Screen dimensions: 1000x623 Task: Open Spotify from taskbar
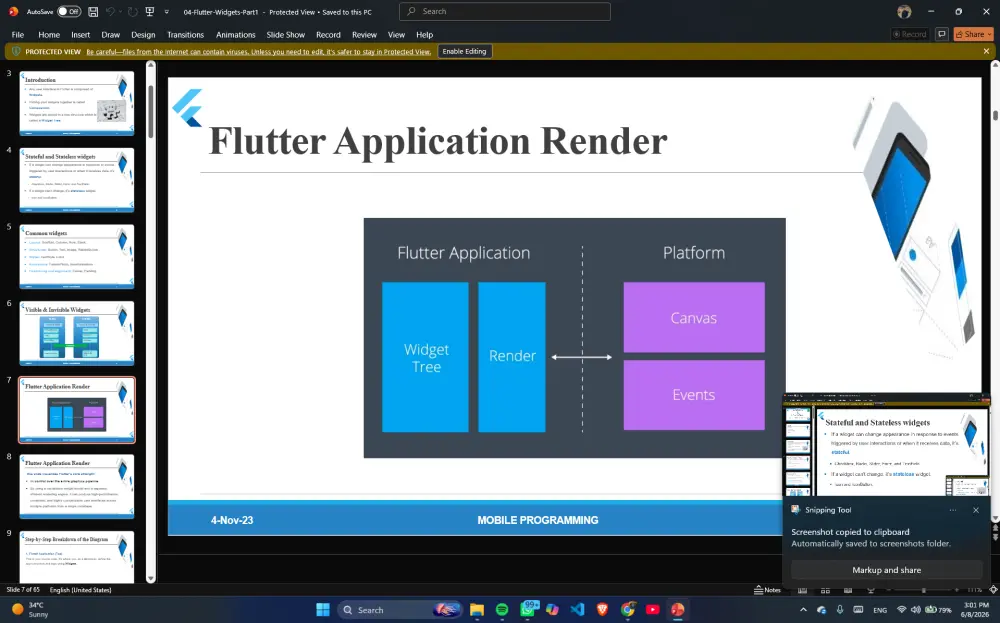[x=502, y=610]
